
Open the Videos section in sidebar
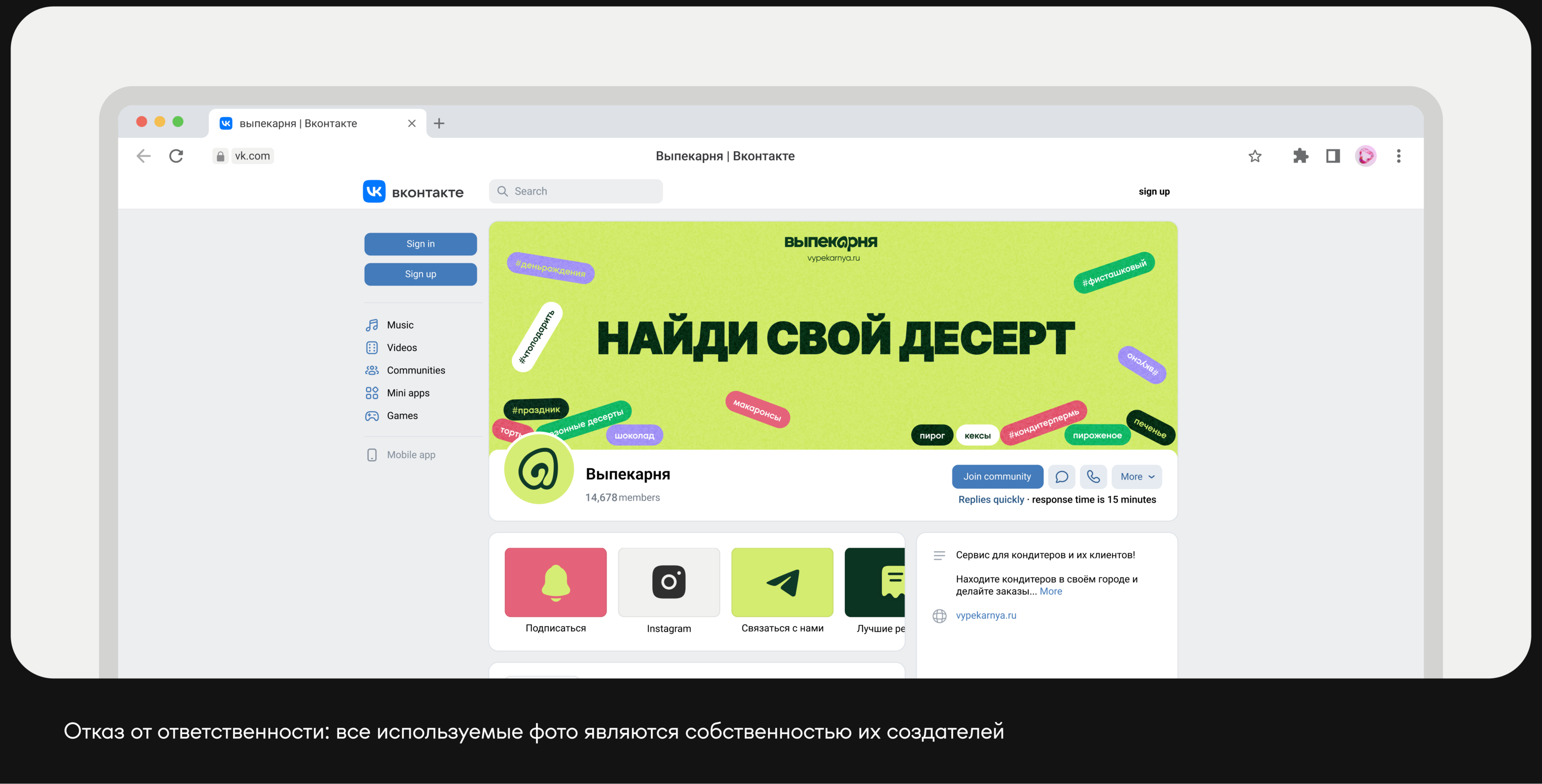(400, 347)
